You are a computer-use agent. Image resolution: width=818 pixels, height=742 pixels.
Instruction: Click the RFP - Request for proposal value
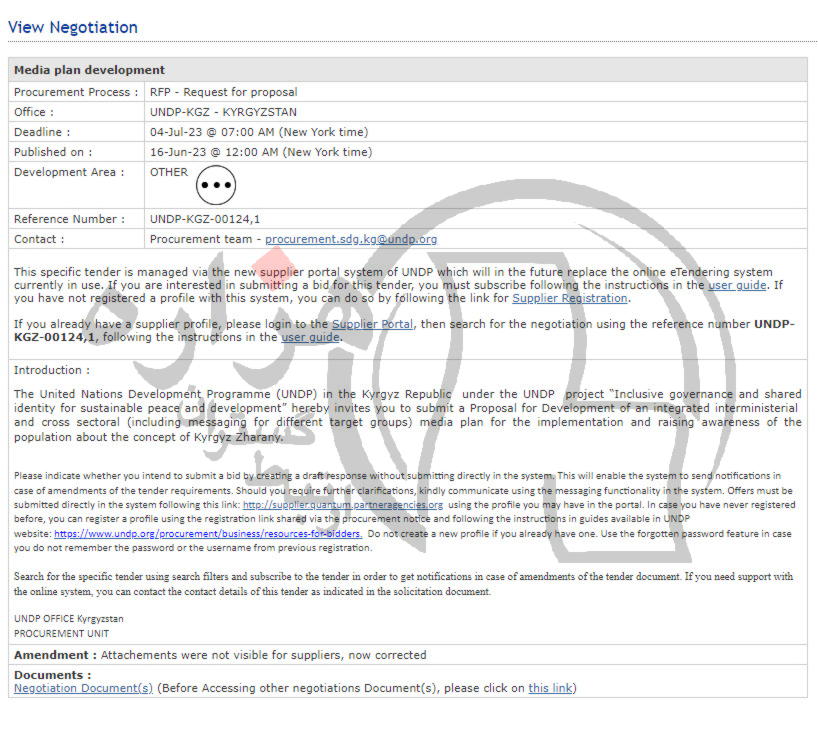(223, 92)
